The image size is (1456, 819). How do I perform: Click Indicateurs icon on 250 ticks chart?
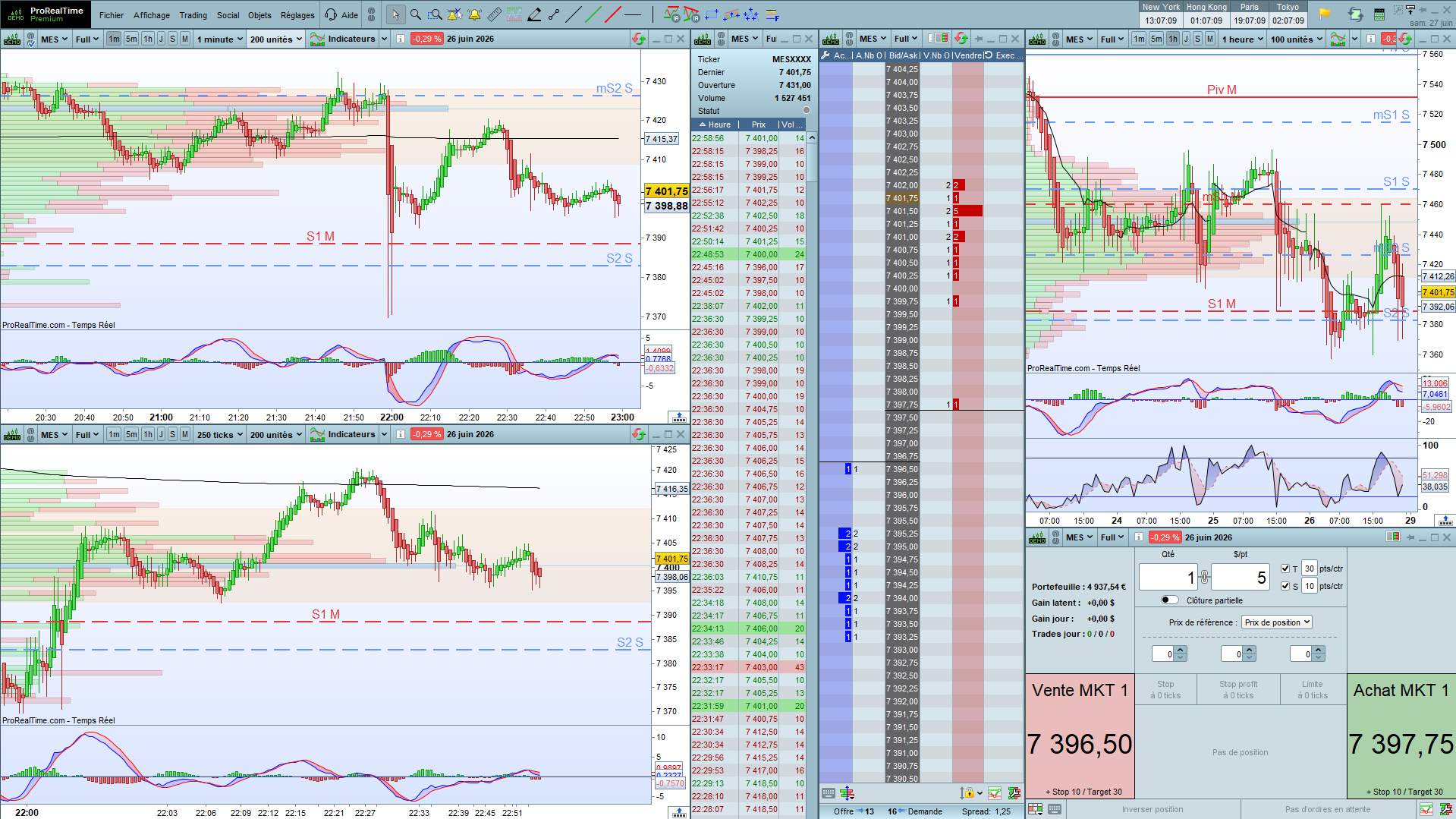point(317,434)
